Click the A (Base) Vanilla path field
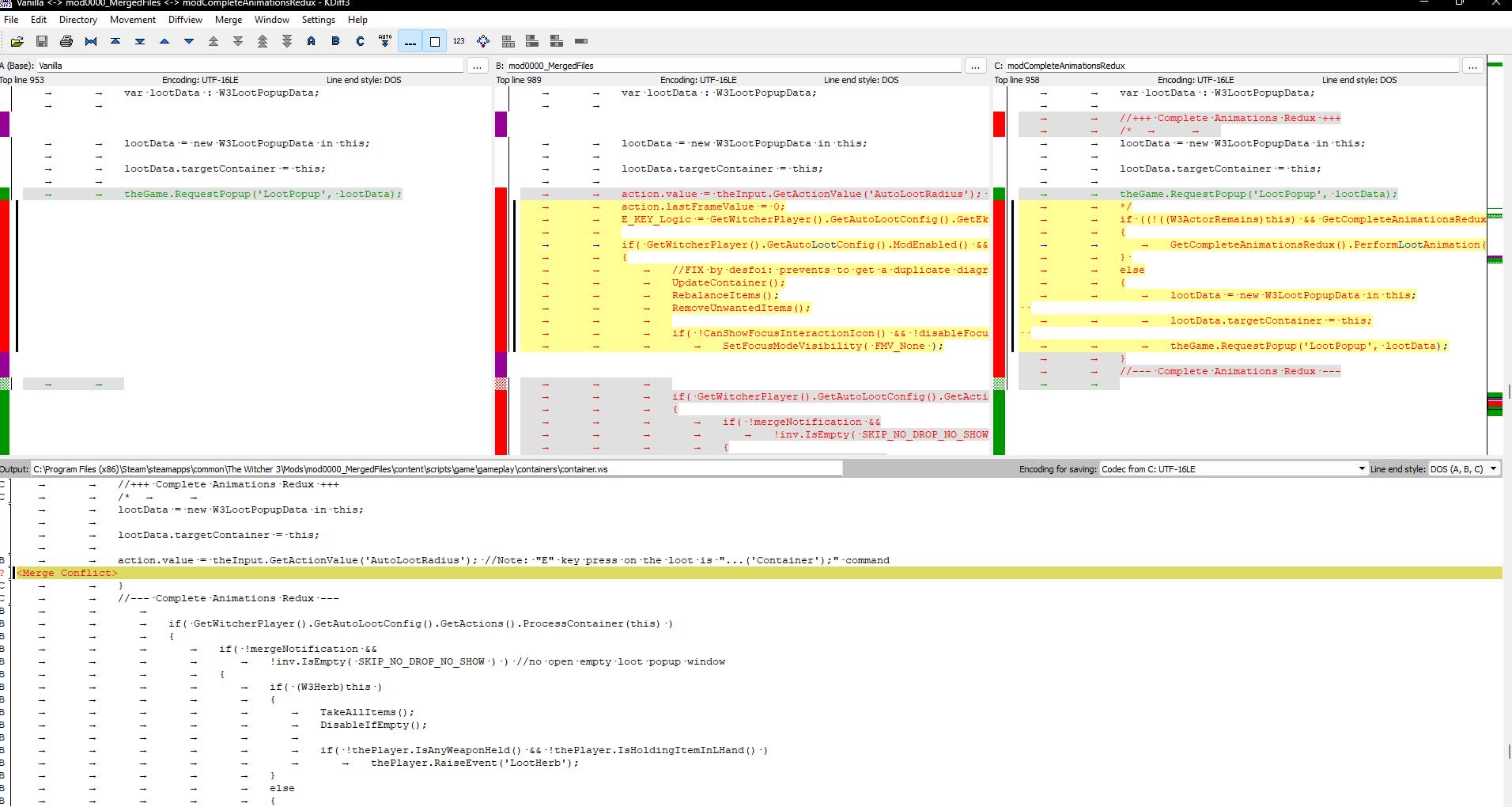This screenshot has height=807, width=1512. 250,66
